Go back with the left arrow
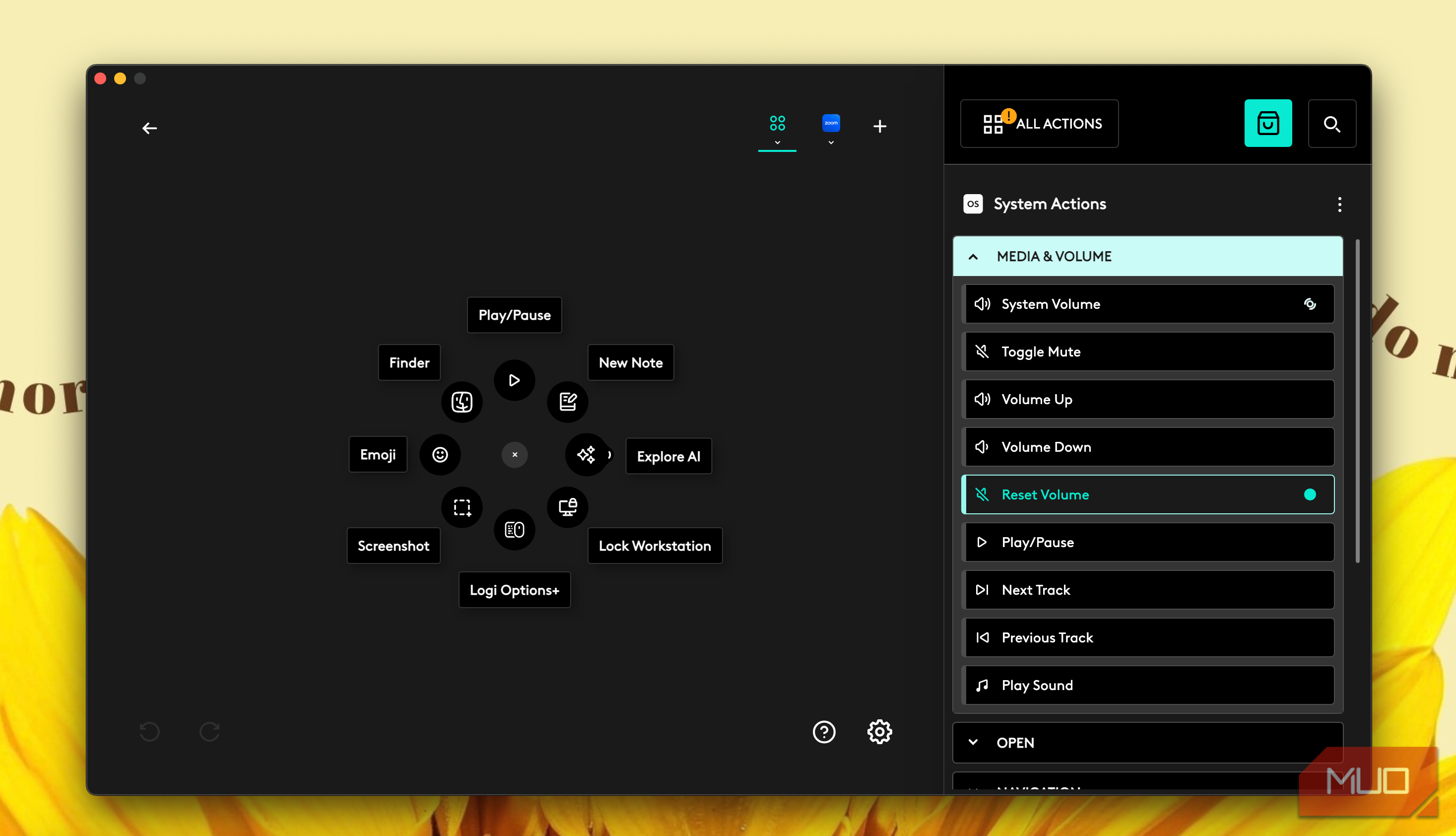 [x=149, y=128]
